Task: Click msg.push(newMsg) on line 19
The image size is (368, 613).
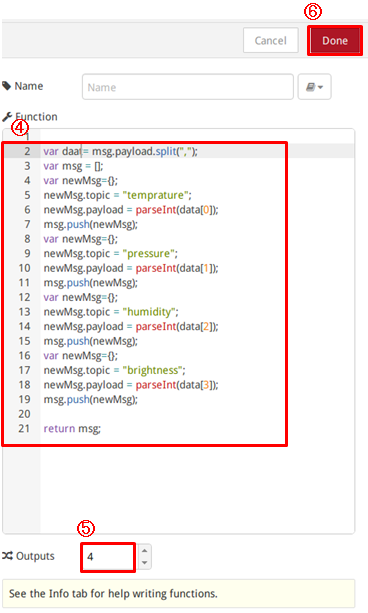Action: [x=90, y=400]
